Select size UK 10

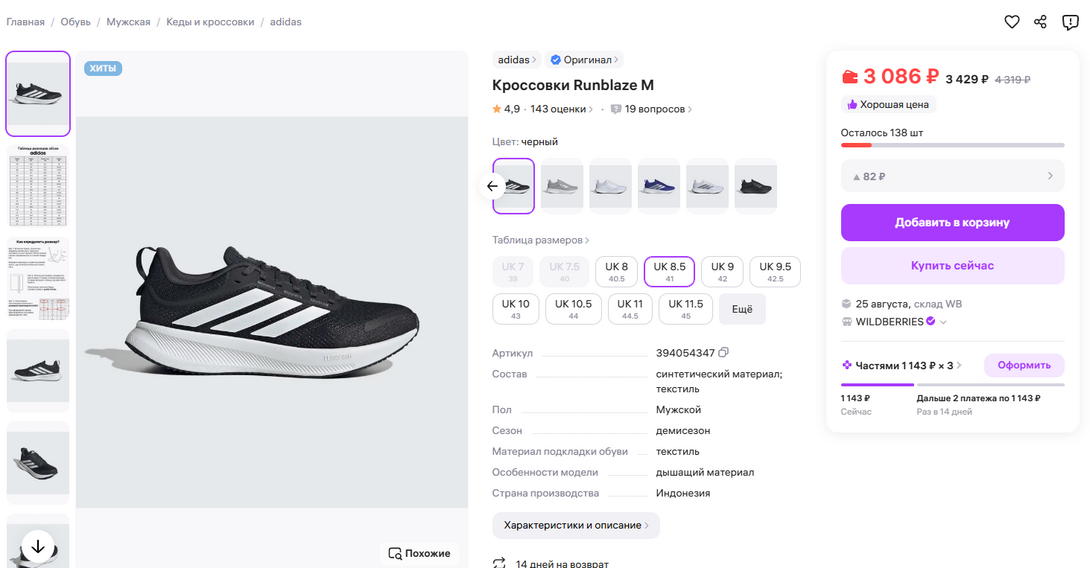pos(516,309)
